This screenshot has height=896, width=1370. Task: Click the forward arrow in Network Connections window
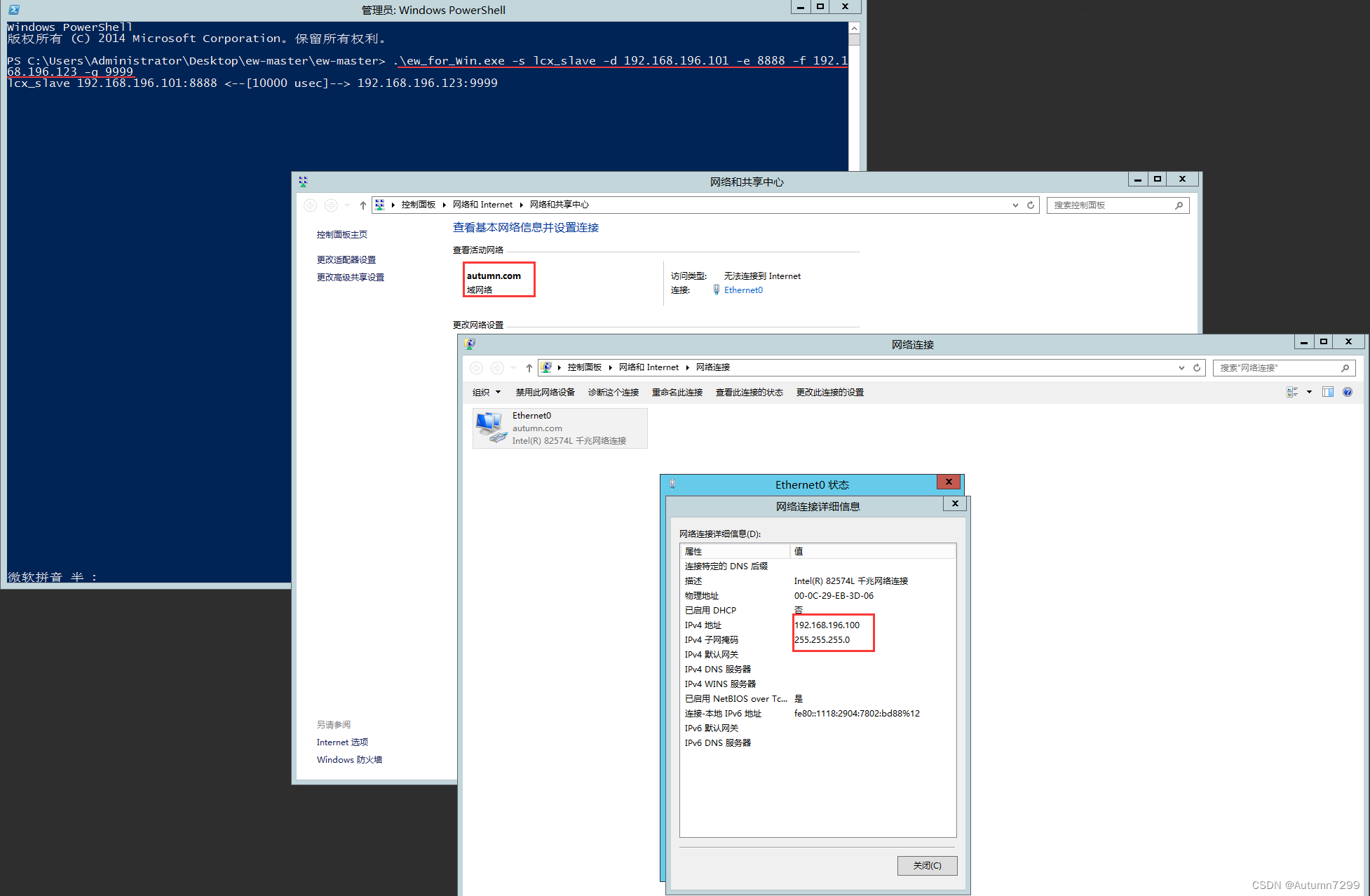(497, 368)
